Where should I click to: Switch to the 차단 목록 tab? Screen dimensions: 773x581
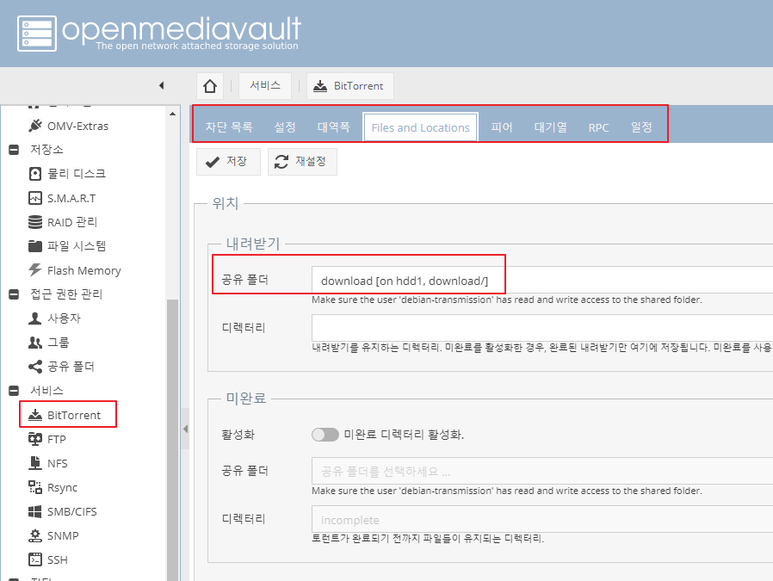(229, 127)
